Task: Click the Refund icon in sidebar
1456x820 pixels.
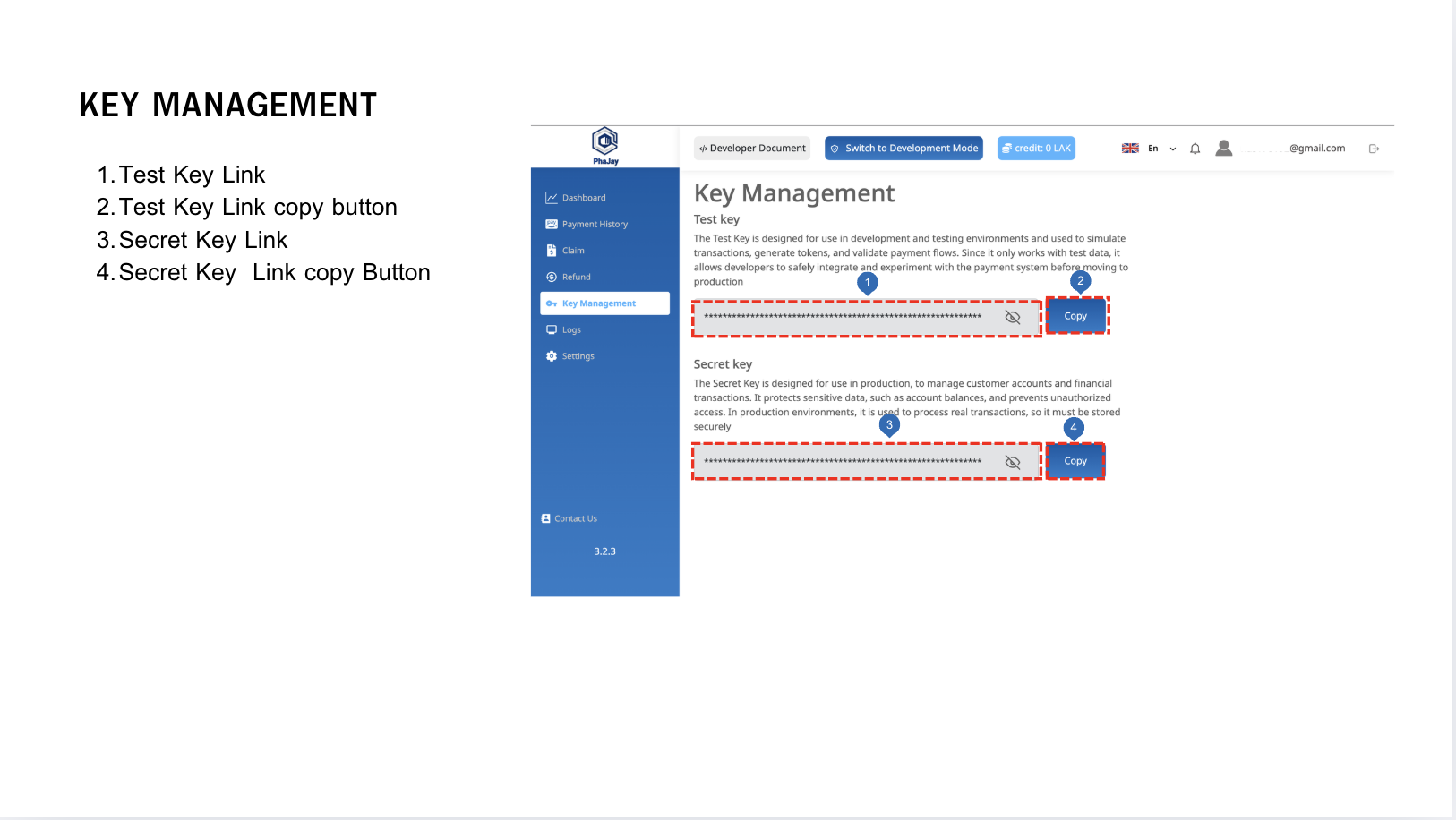Action: pyautogui.click(x=552, y=278)
